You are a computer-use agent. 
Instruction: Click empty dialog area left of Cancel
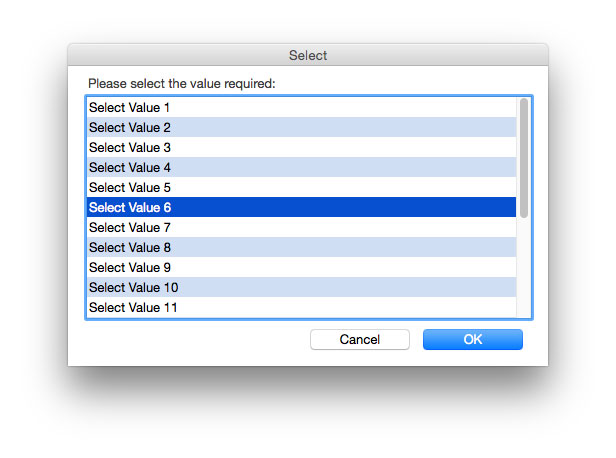[196, 339]
